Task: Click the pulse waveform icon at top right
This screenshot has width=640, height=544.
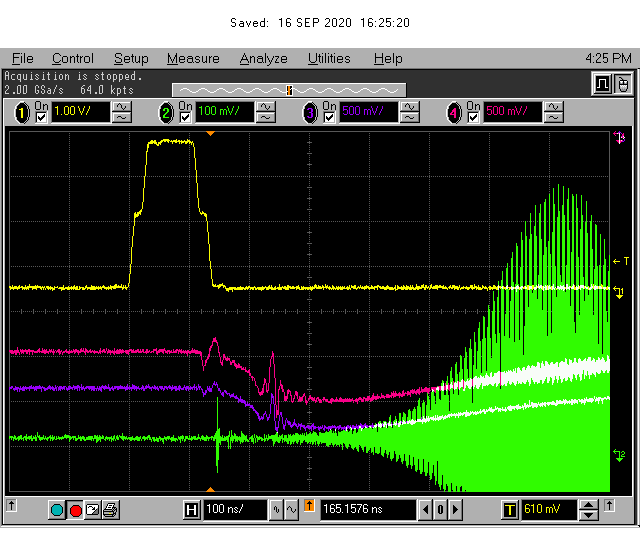Action: [602, 84]
